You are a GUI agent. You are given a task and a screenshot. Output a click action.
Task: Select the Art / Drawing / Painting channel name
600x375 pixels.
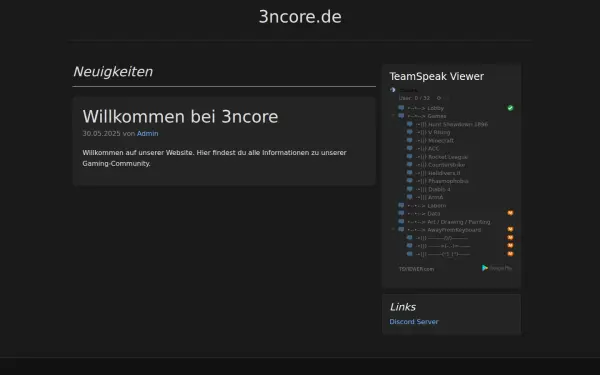click(459, 222)
